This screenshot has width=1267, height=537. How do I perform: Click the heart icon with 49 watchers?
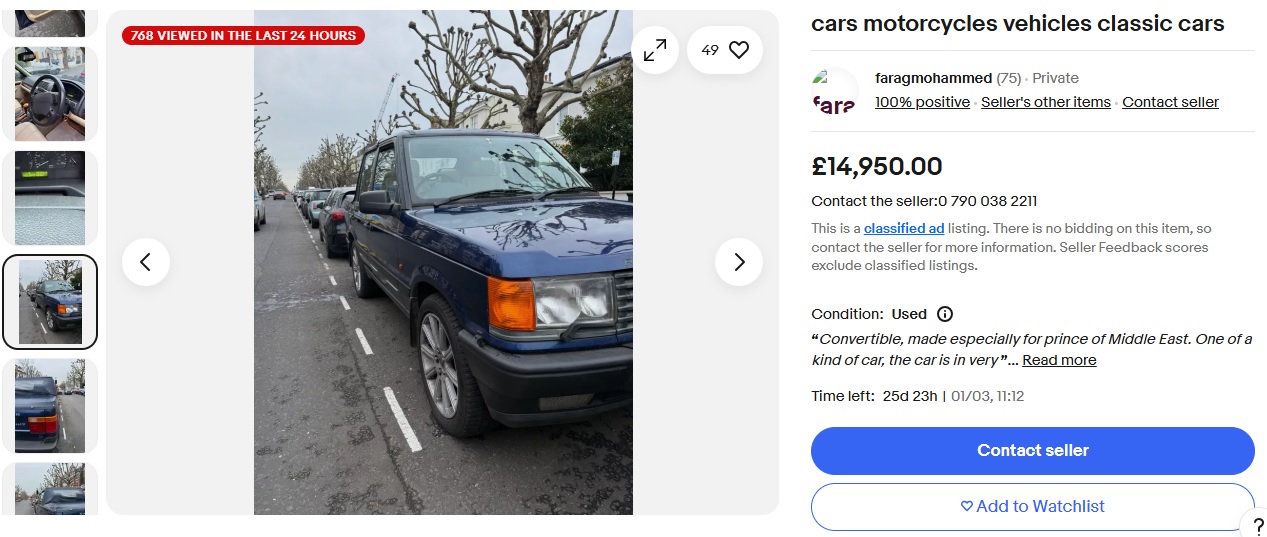coord(725,50)
